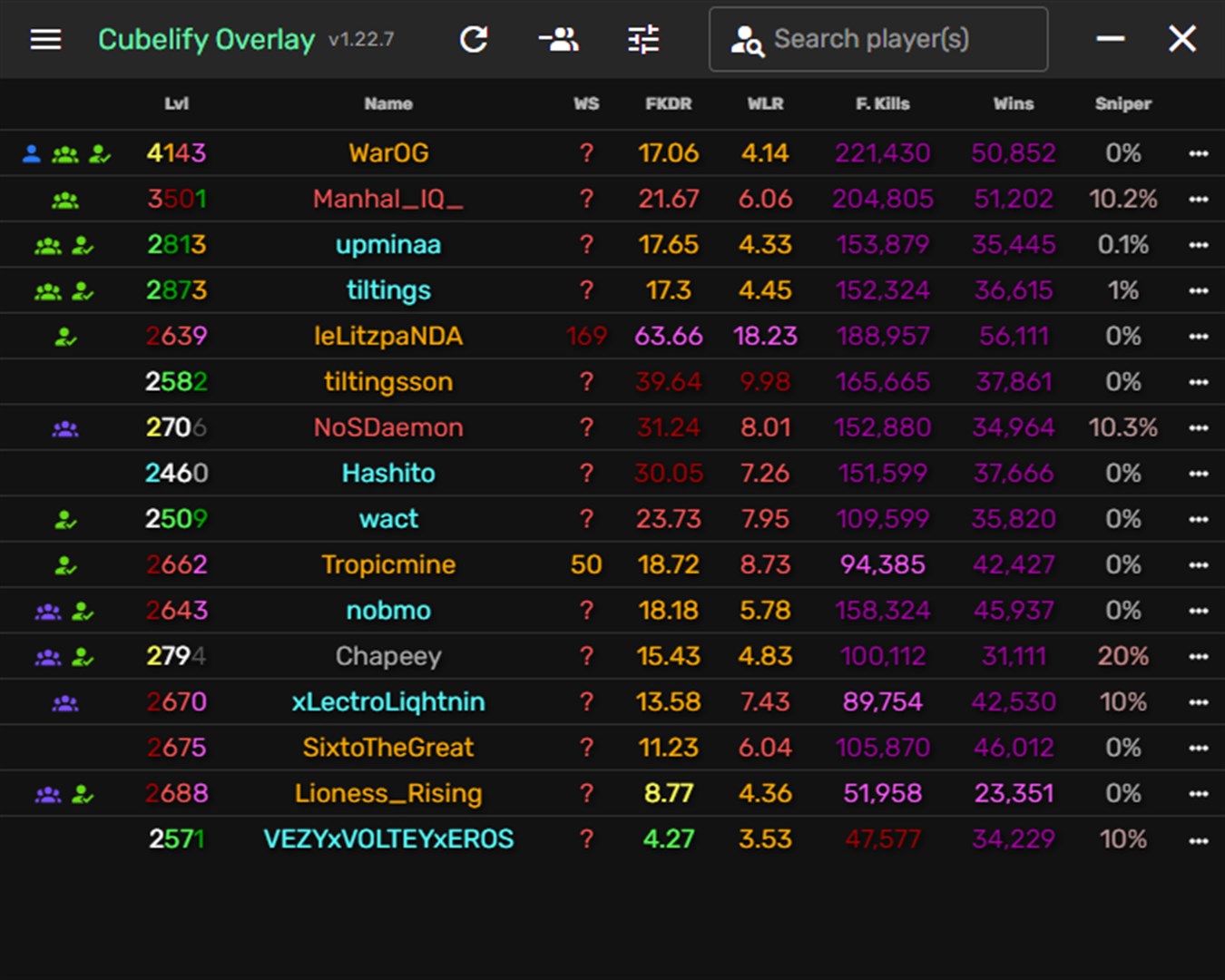Sort by the F. Kills column header
This screenshot has height=980, width=1225.
click(883, 103)
